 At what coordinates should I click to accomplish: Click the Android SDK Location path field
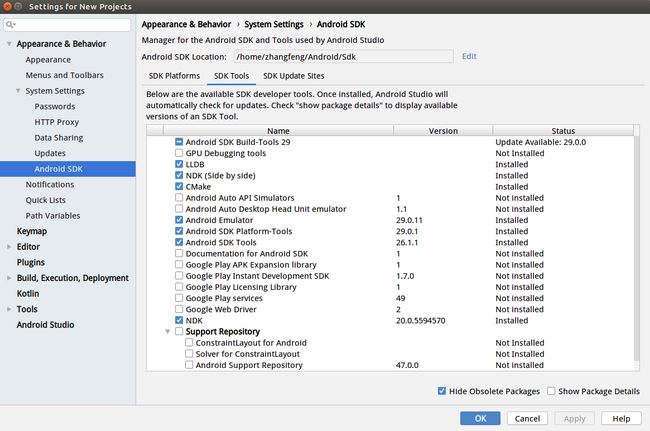click(343, 57)
